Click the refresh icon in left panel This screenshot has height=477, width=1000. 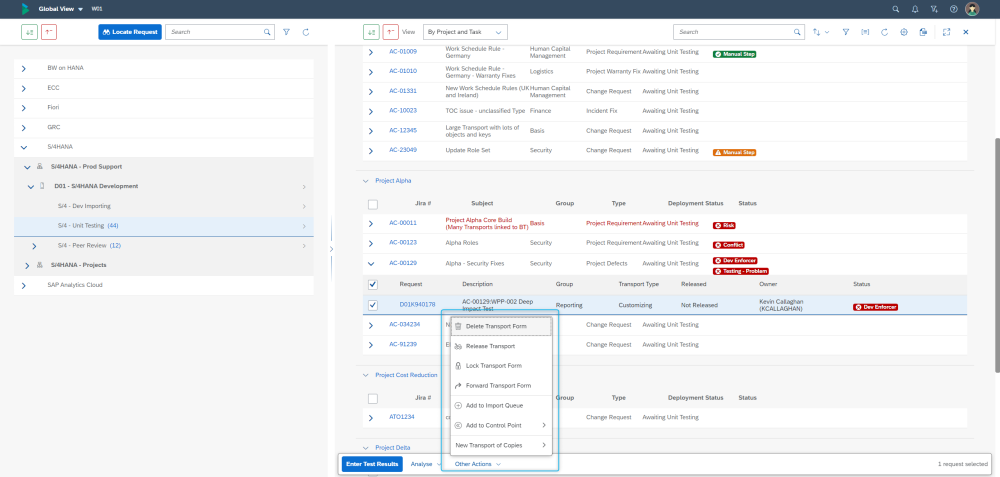[x=305, y=32]
